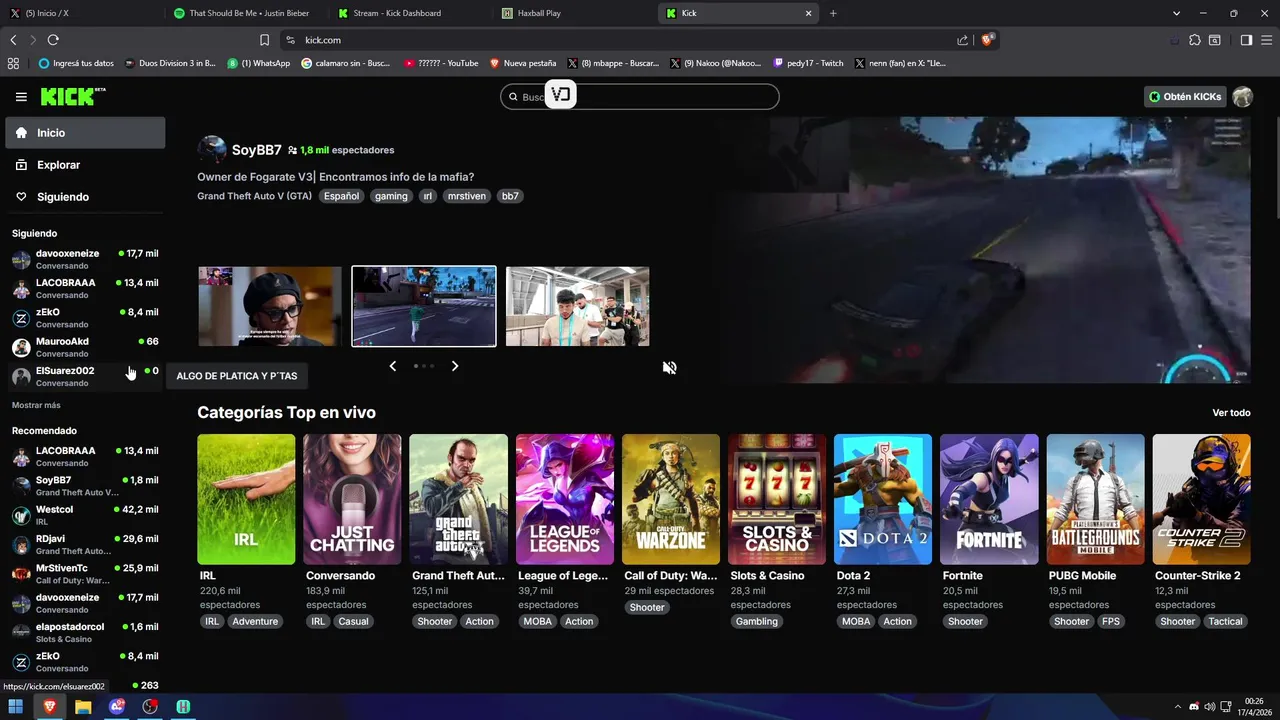
Task: Toggle the browser sidebar panel icon
Action: click(x=1246, y=40)
